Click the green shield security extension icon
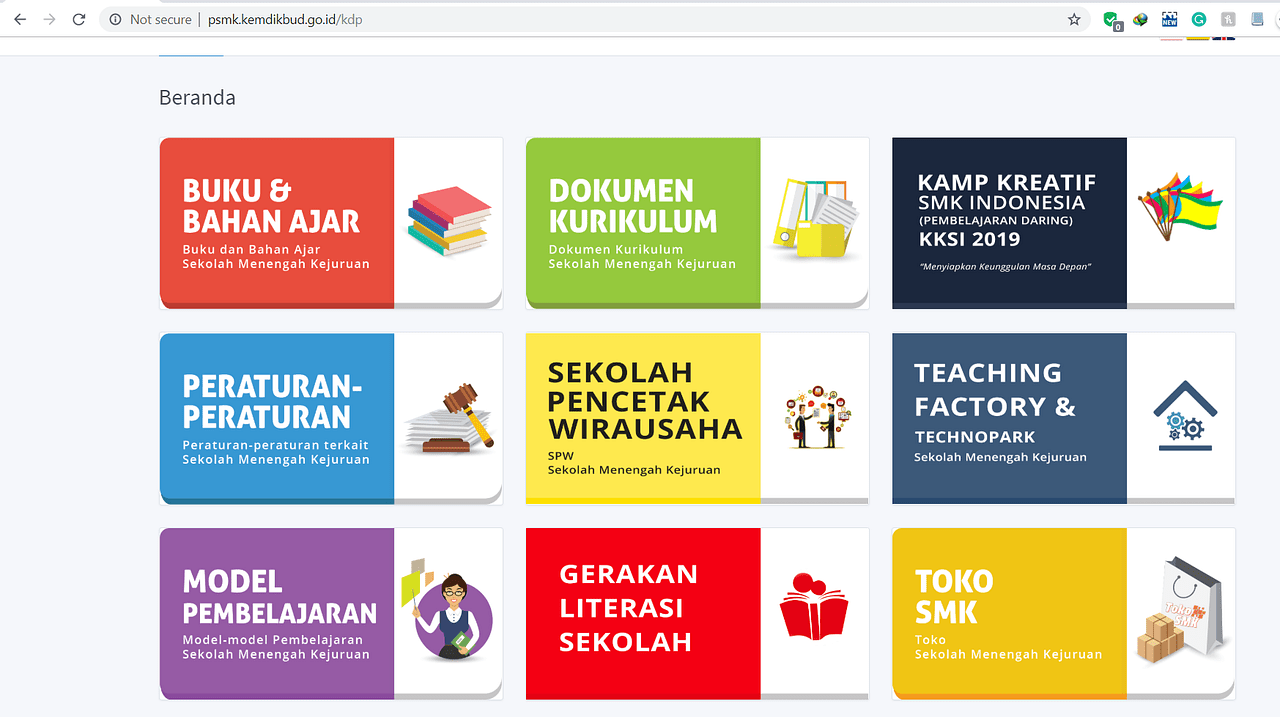The height and width of the screenshot is (717, 1280). [1110, 19]
